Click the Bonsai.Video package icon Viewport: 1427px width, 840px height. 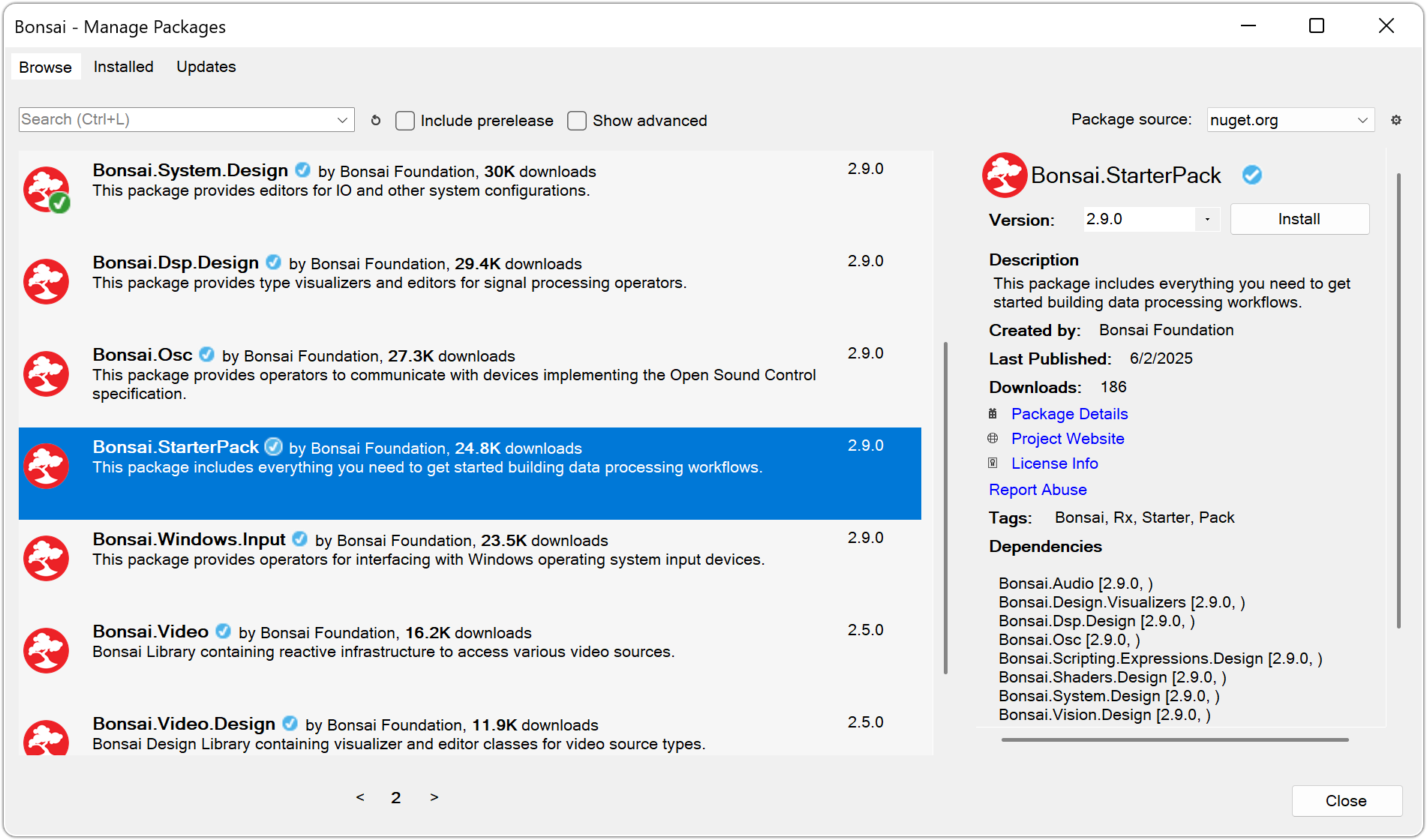click(x=47, y=650)
